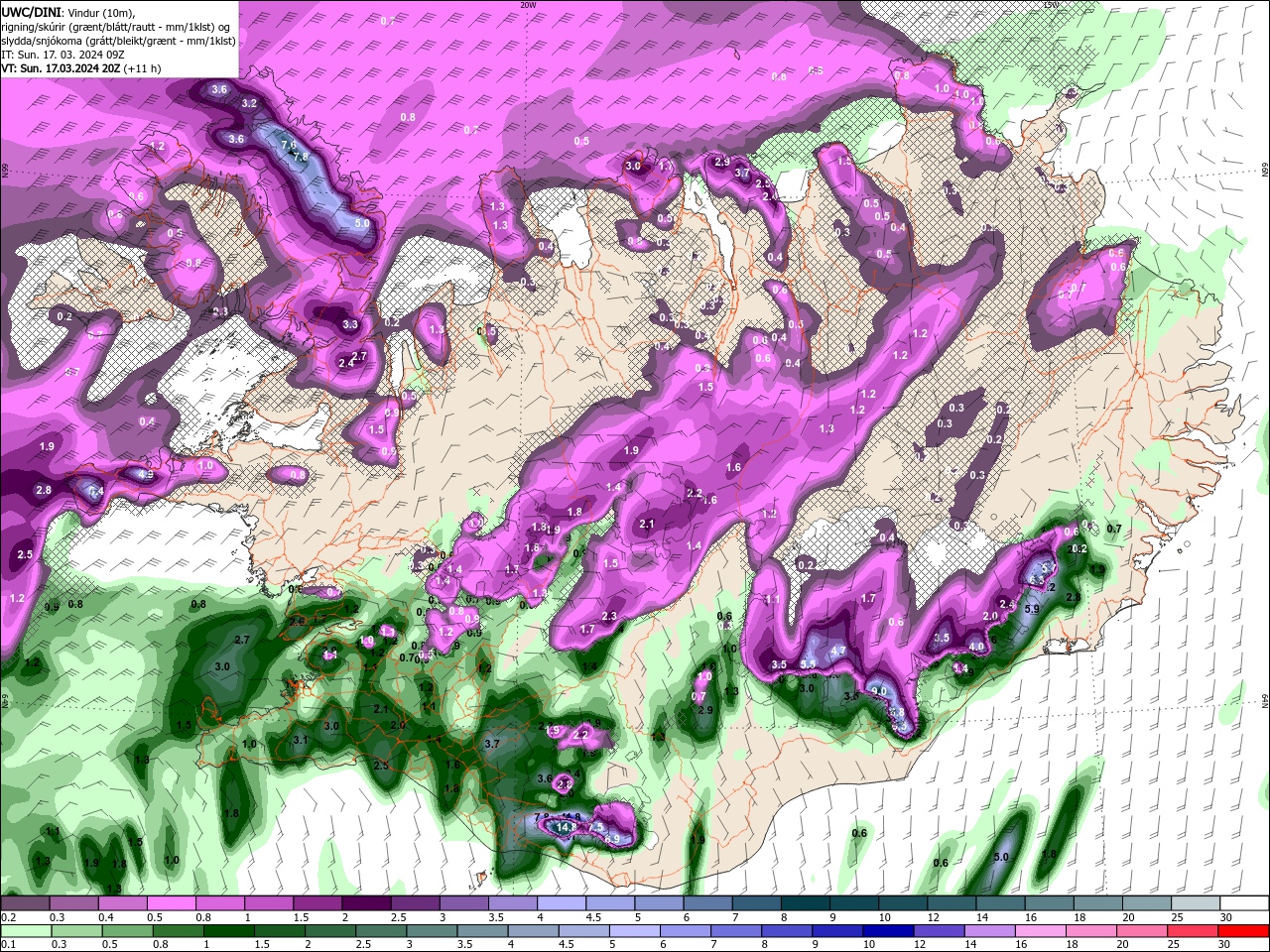Select the 'VT: Sun. 17.03.2024 20Z (+11 h)' line
The width and height of the screenshot is (1270, 952).
(81, 68)
